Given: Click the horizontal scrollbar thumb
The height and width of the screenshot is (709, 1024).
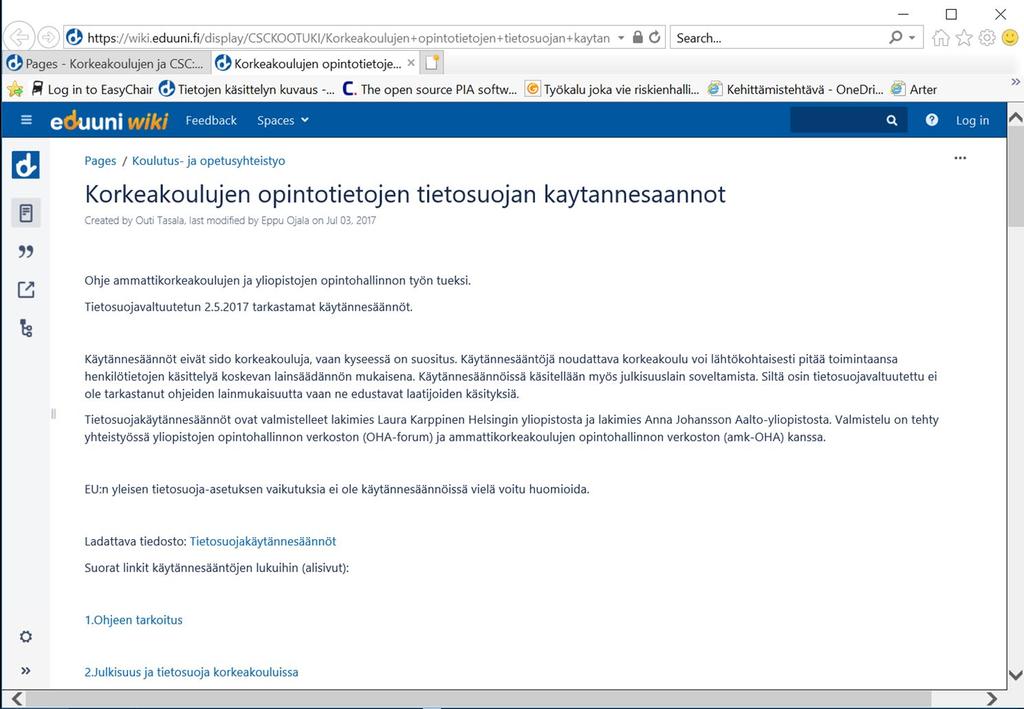Looking at the screenshot, I should tap(479, 698).
